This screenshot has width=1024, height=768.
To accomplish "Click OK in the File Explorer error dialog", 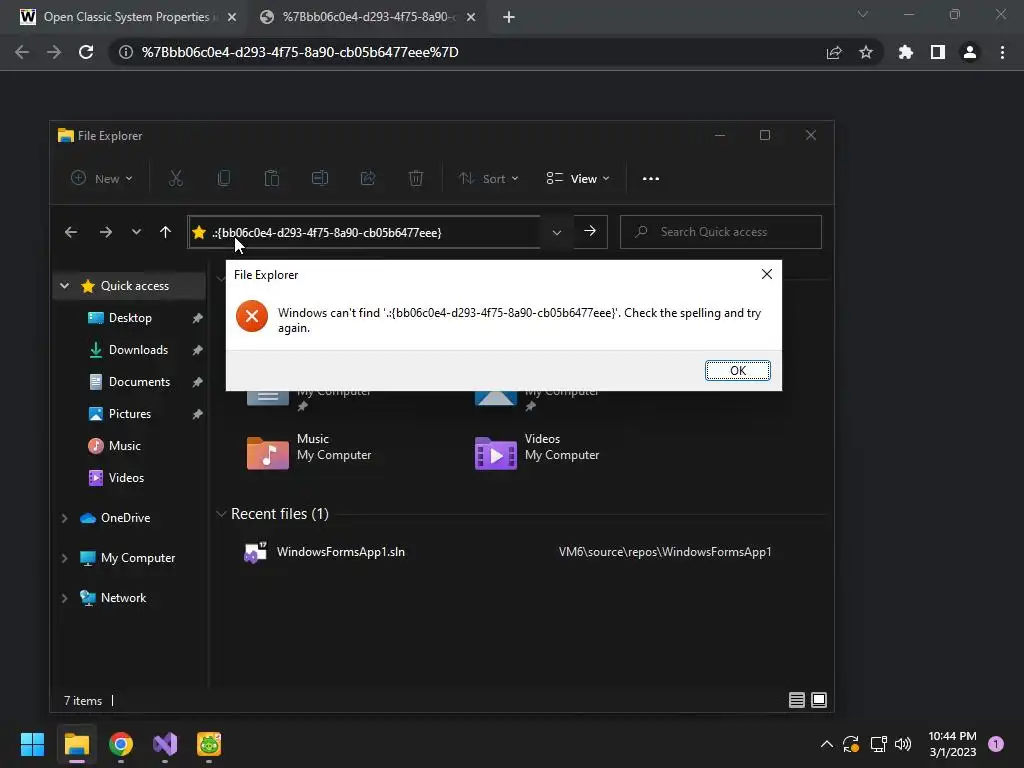I will (x=737, y=370).
